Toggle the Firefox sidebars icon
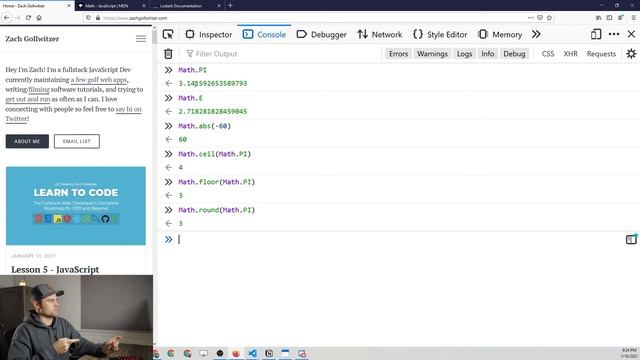Viewport: 640px width, 360px height. coord(609,18)
